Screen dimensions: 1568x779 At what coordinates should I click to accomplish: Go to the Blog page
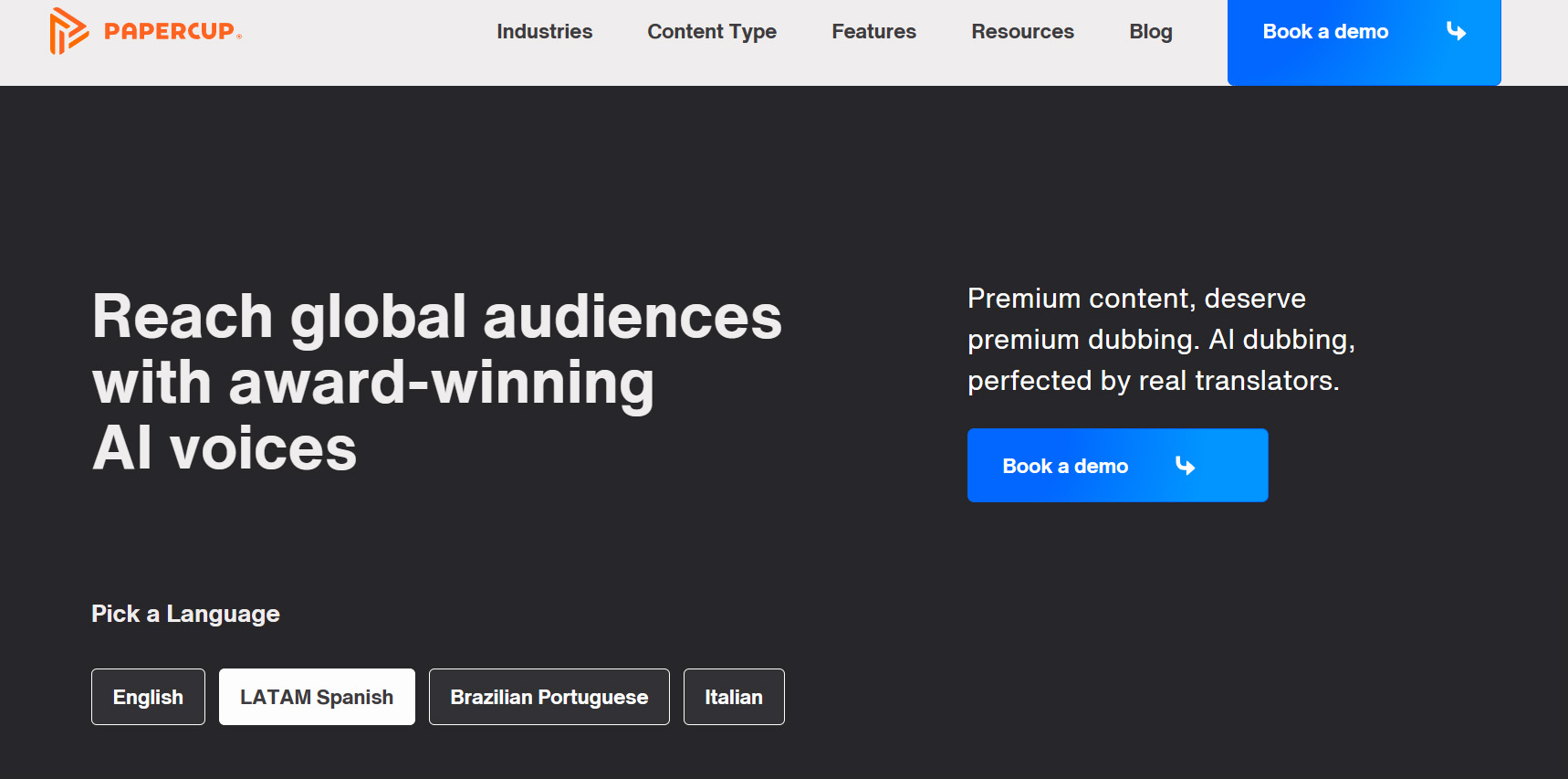[x=1150, y=32]
